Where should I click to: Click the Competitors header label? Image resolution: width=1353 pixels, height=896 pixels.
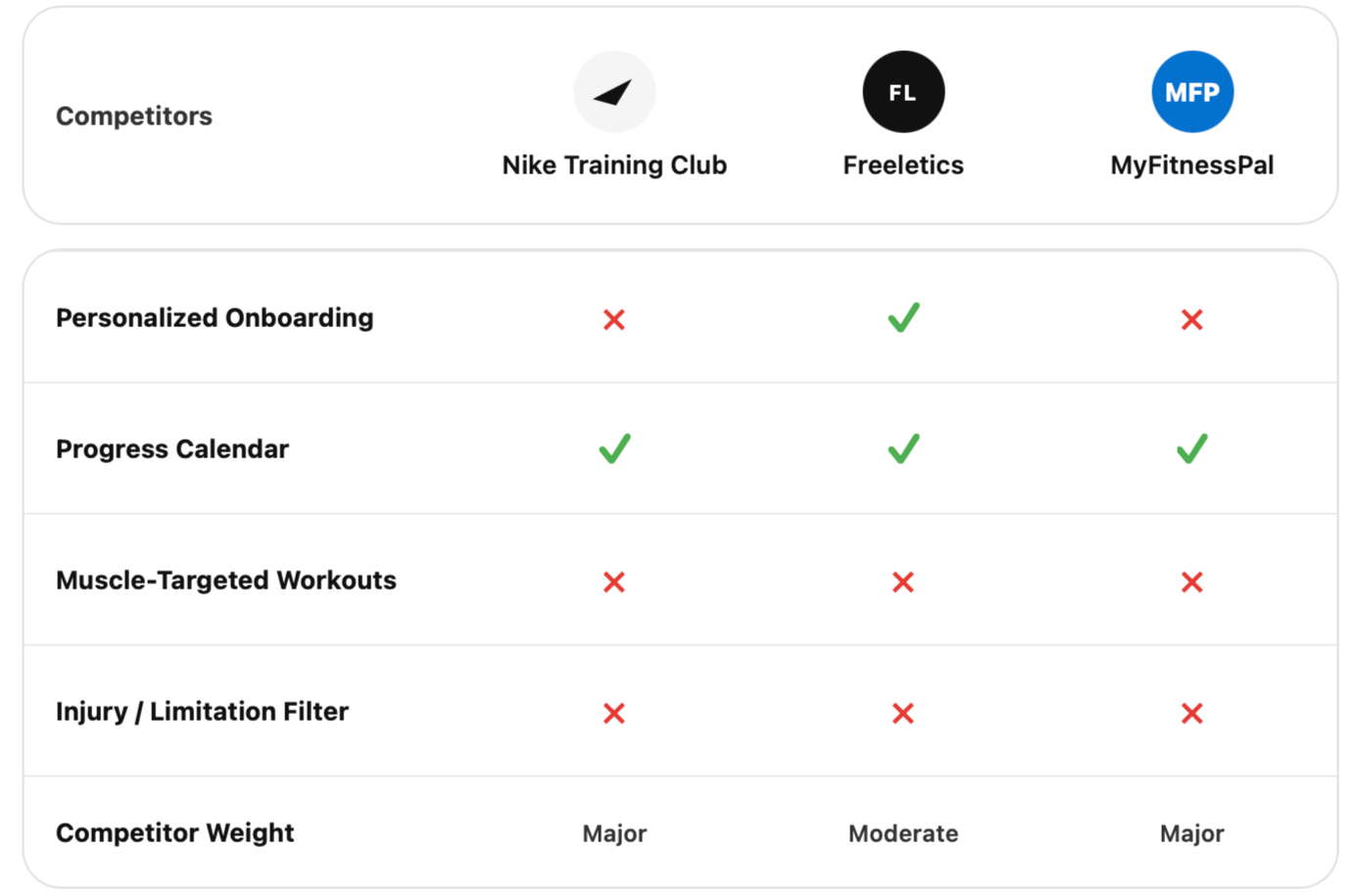click(x=134, y=116)
